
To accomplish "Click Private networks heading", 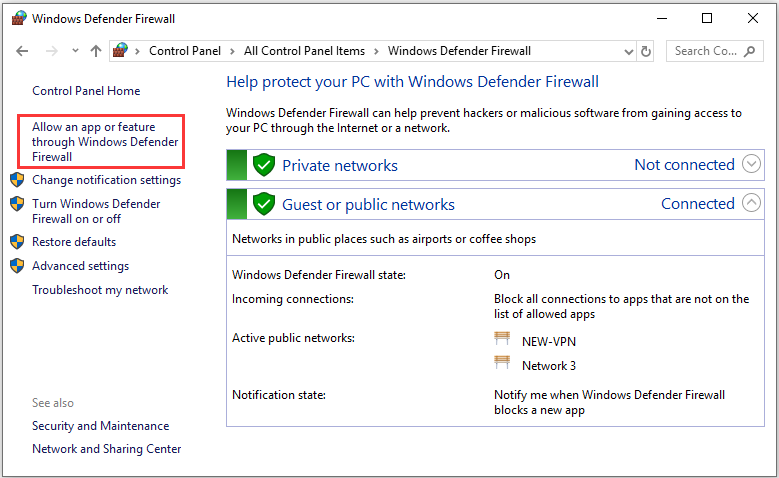I will point(340,165).
